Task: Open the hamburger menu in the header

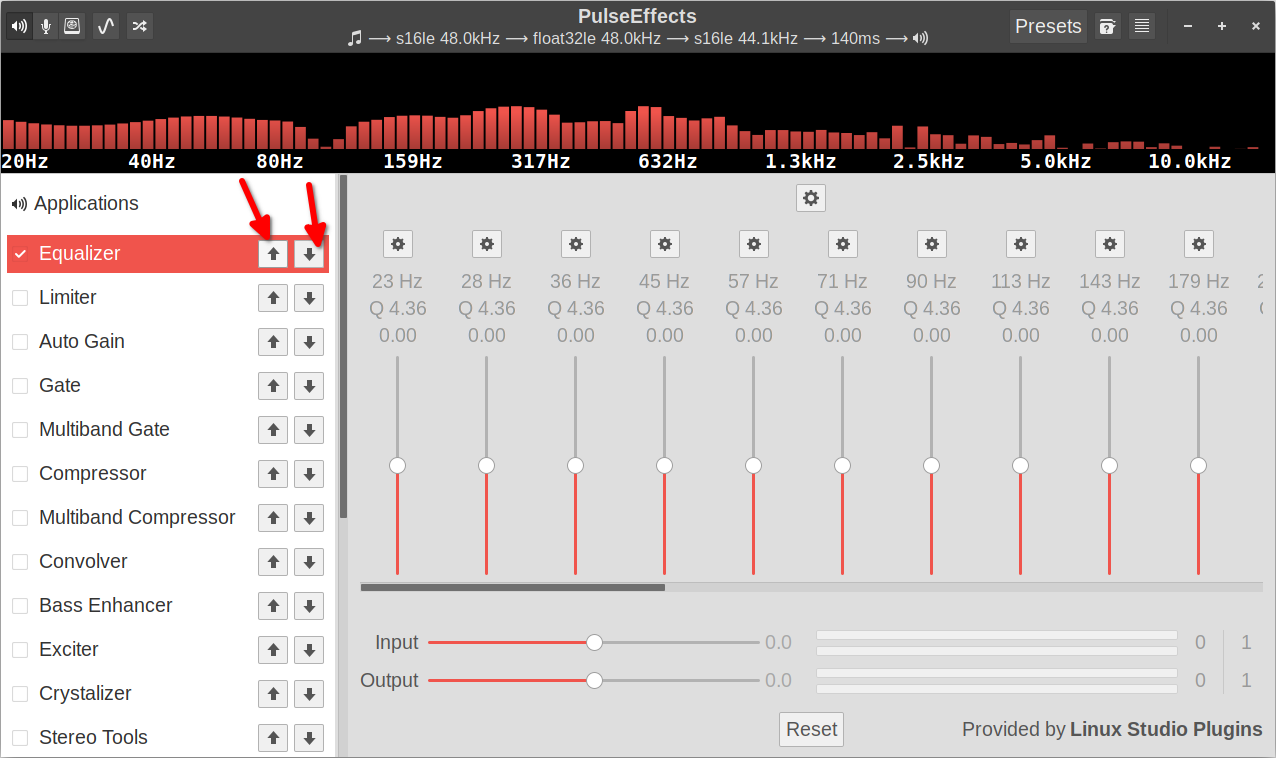Action: [1142, 26]
